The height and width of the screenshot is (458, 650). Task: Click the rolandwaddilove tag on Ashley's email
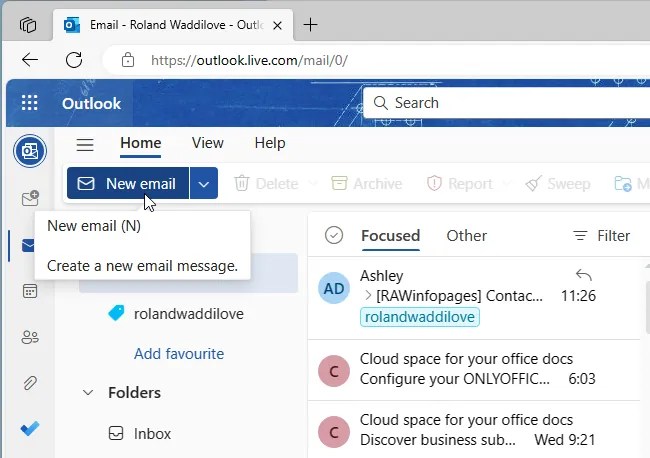click(x=420, y=317)
